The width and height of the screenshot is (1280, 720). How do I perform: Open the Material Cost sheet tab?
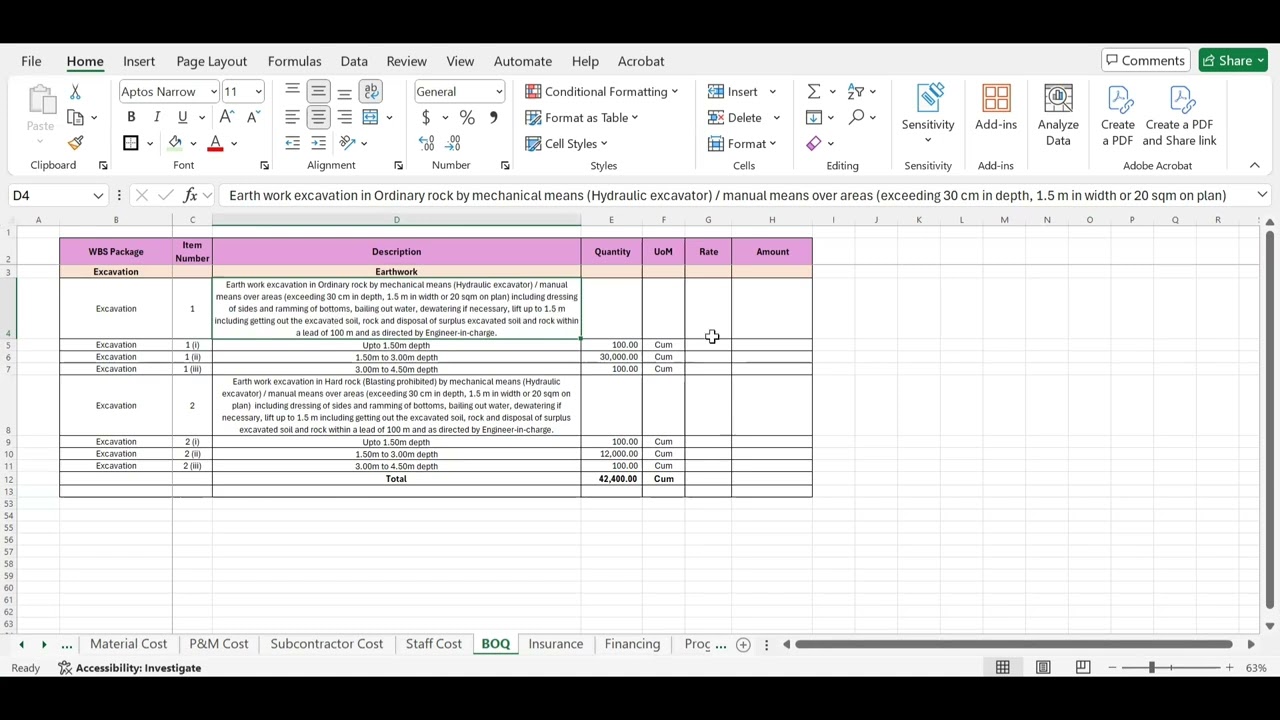(x=128, y=644)
